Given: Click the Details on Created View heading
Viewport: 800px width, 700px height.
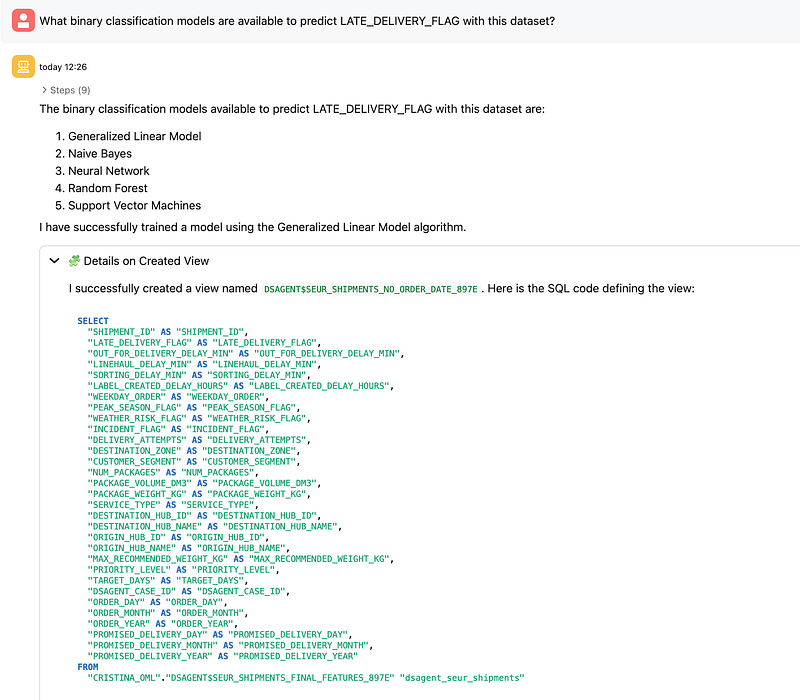Looking at the screenshot, I should pyautogui.click(x=146, y=261).
